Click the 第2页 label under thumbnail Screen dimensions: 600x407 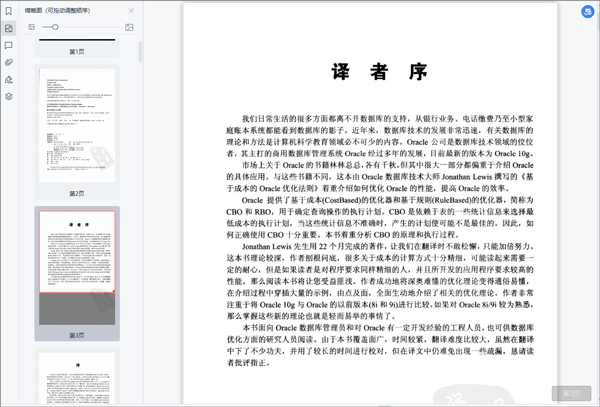click(x=77, y=194)
